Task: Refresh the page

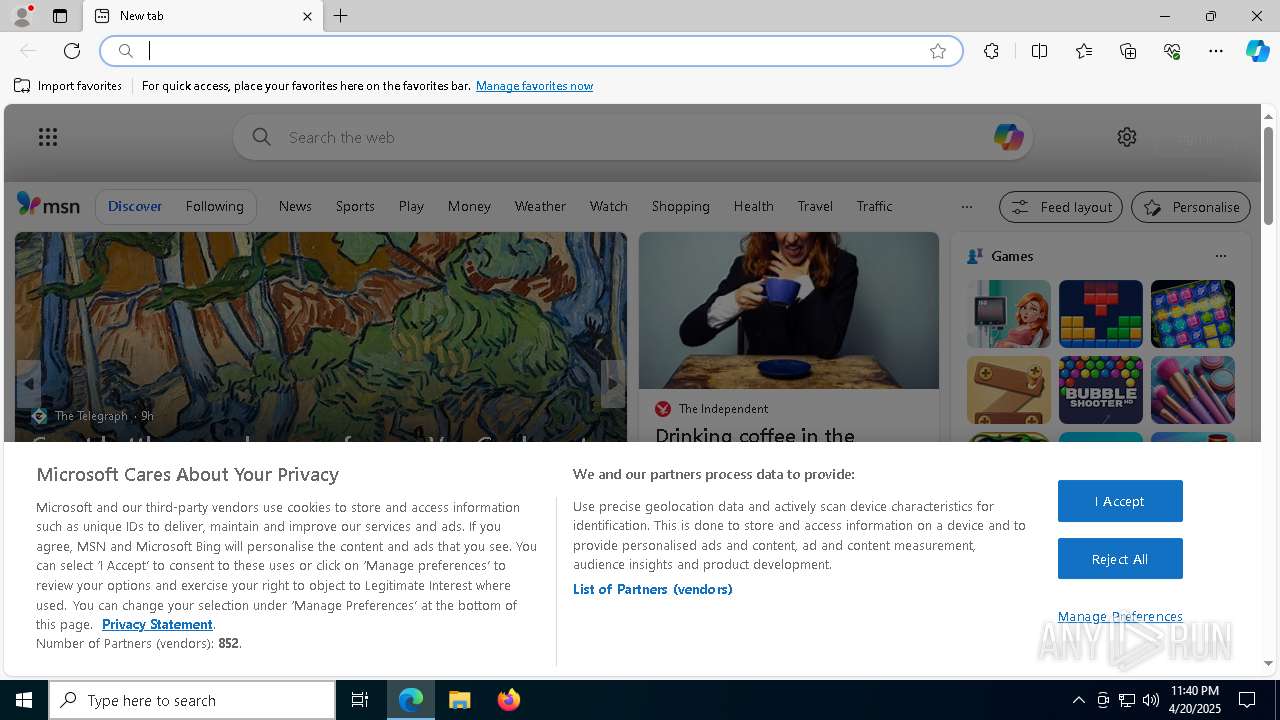Action: (x=72, y=51)
